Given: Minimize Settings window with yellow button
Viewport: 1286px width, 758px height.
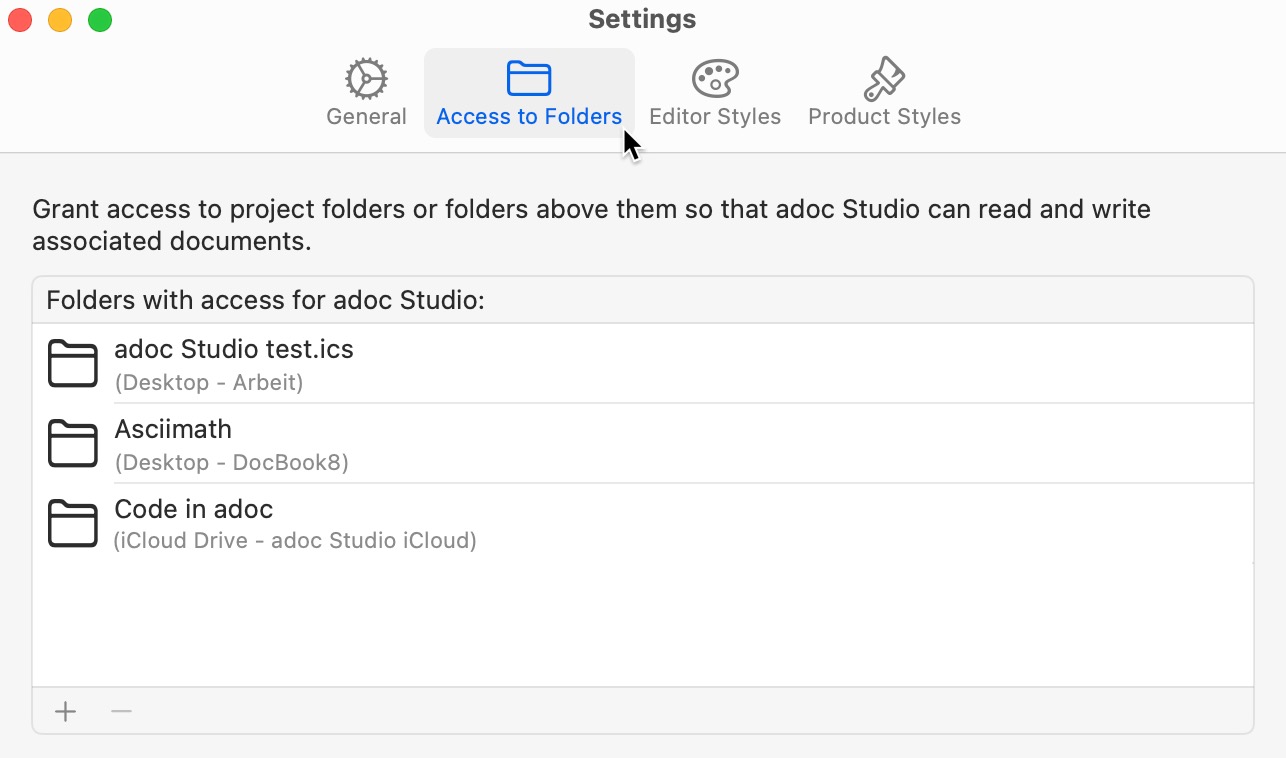Looking at the screenshot, I should [60, 20].
